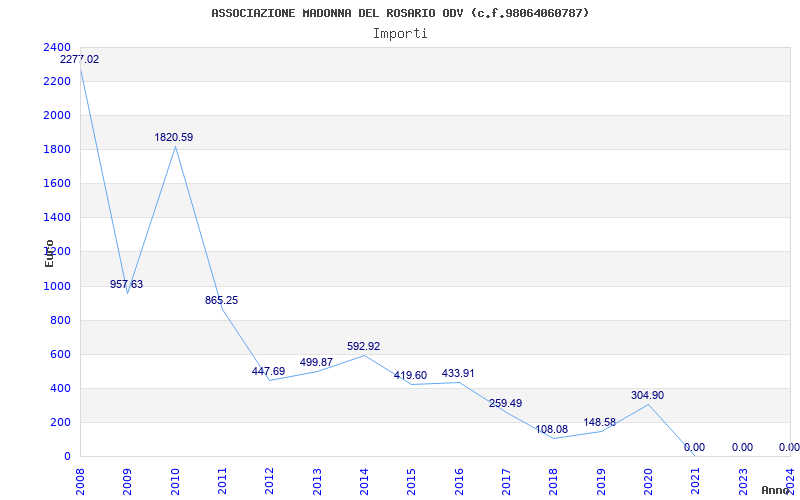The width and height of the screenshot is (800, 500).
Task: Click the 400 y-axis tick label
Action: [x=60, y=388]
